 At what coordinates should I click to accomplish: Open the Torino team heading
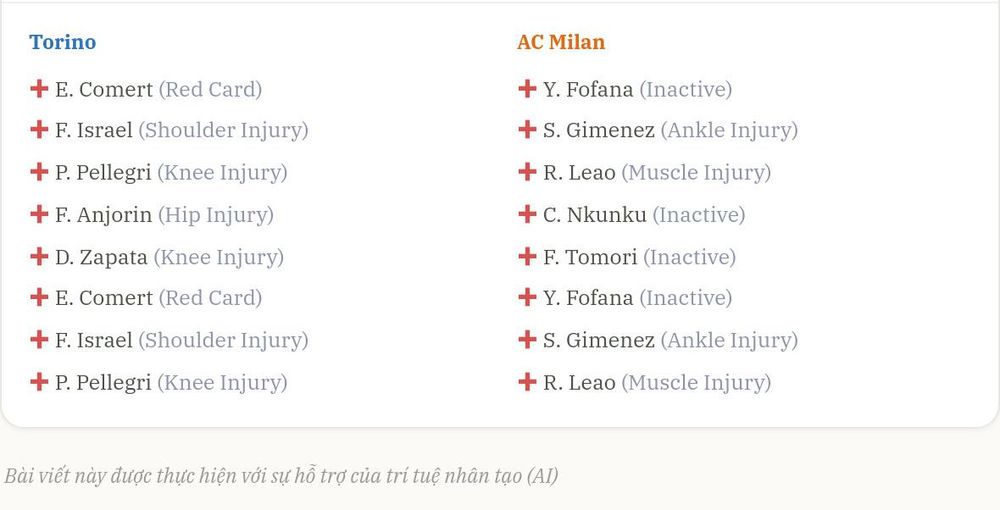(x=62, y=42)
